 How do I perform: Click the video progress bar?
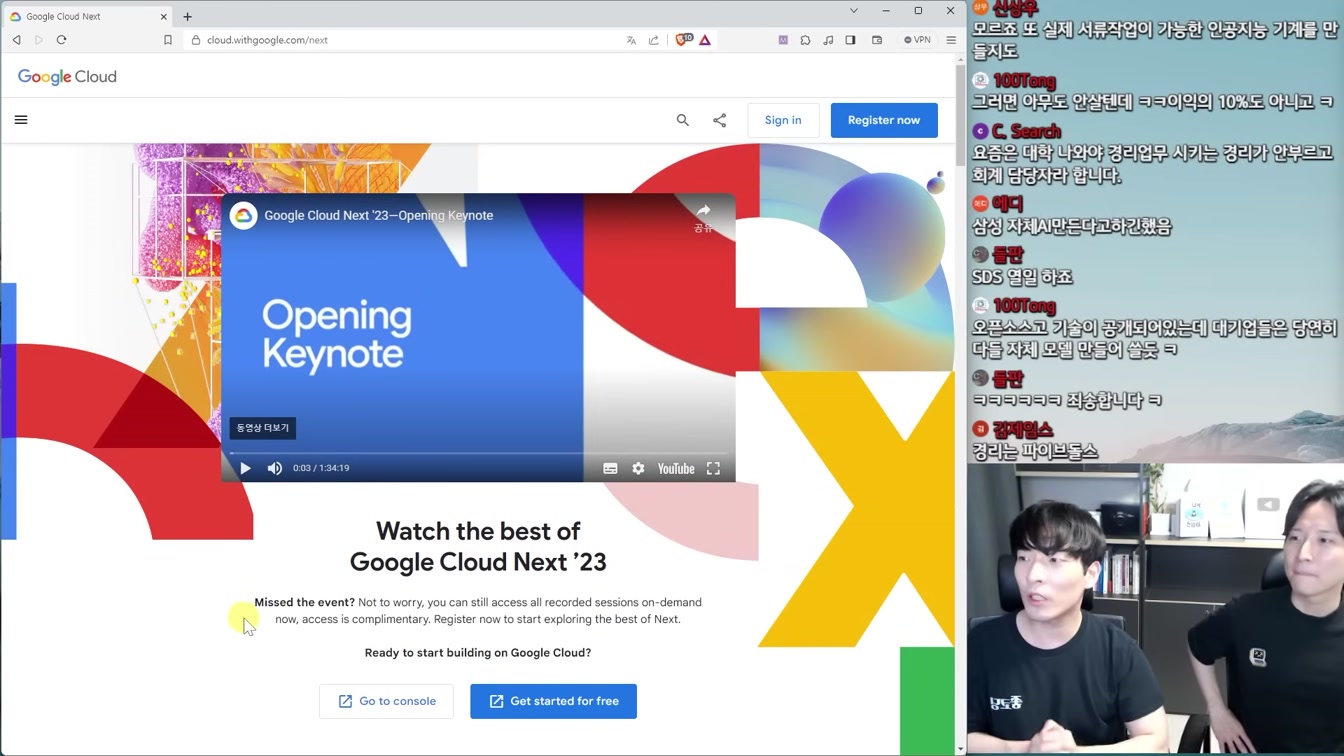(x=478, y=453)
